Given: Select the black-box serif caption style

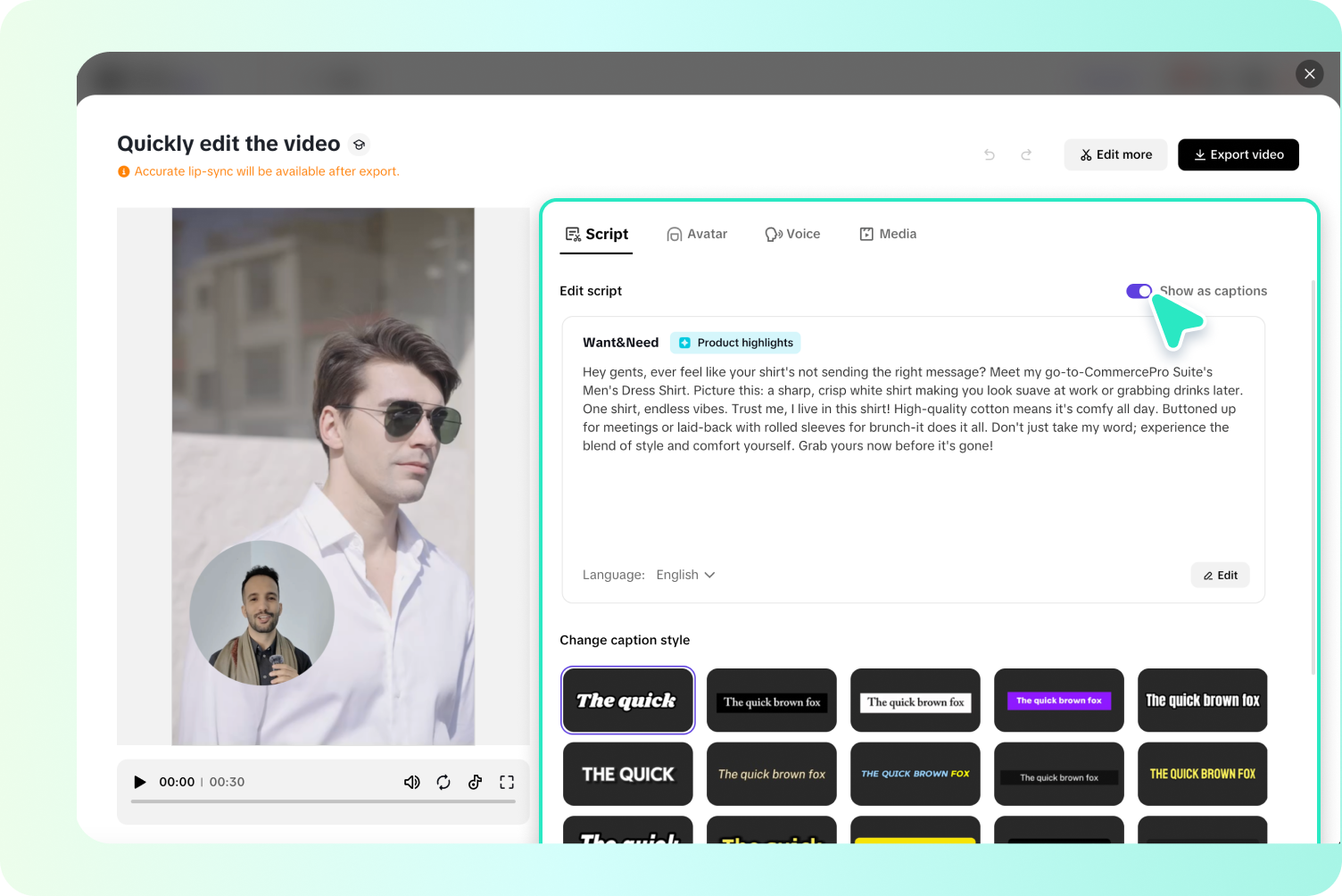Looking at the screenshot, I should (x=772, y=701).
